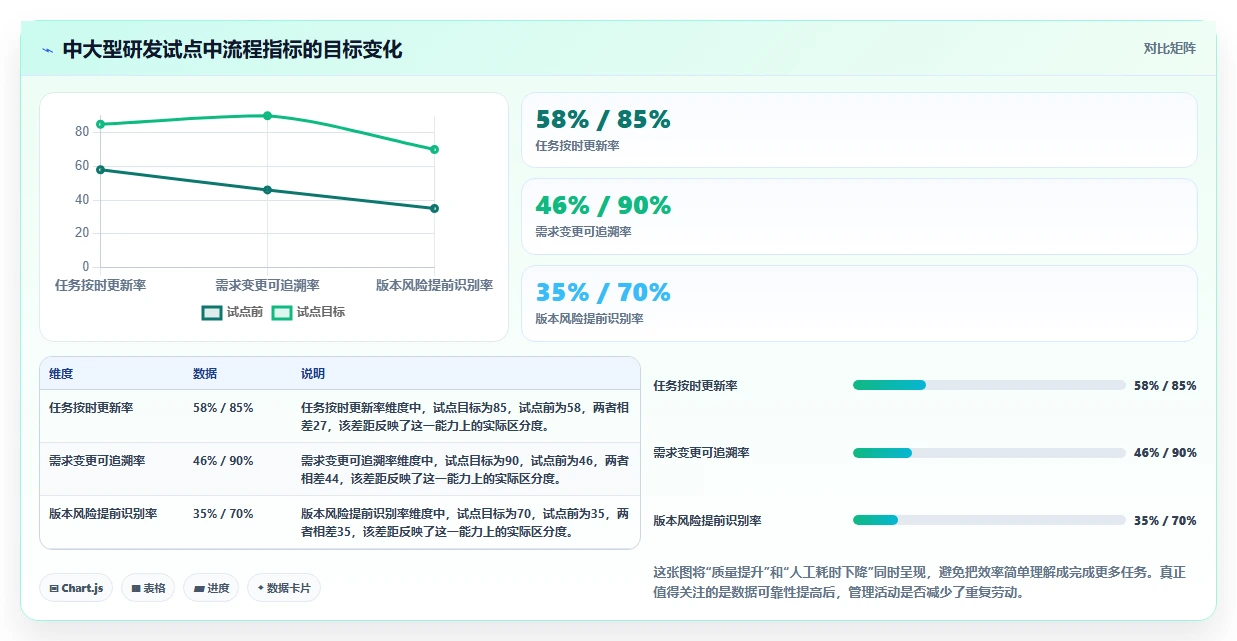Viewport: 1237px width, 641px height.
Task: Click the 任务按时更新率 progress bar
Action: pyautogui.click(x=989, y=385)
